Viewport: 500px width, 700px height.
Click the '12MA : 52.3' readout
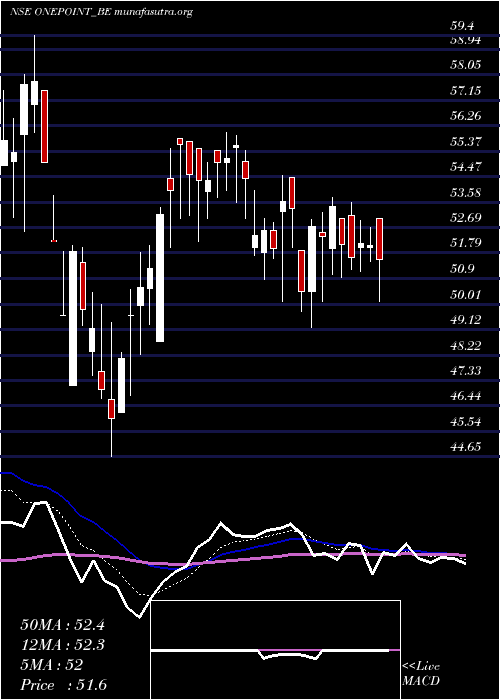[62, 645]
